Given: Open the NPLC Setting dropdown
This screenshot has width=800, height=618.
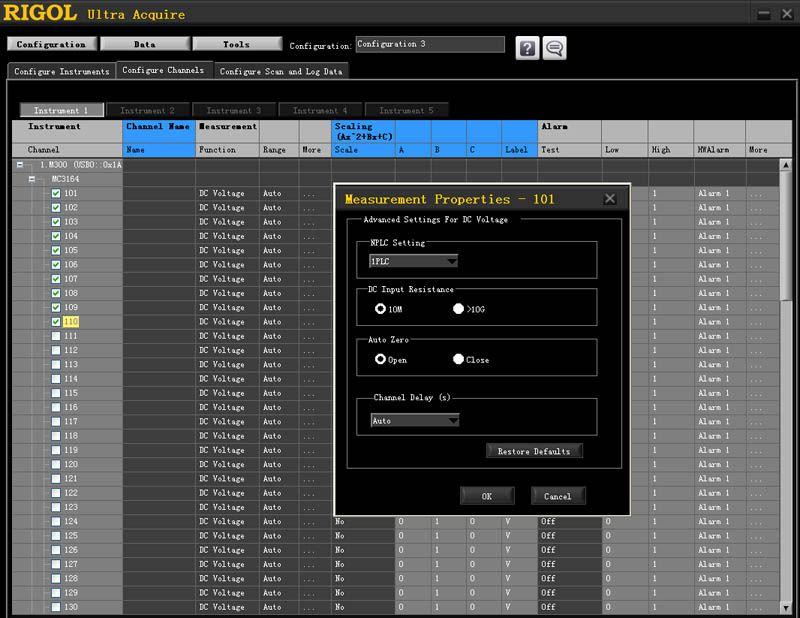Looking at the screenshot, I should (413, 261).
